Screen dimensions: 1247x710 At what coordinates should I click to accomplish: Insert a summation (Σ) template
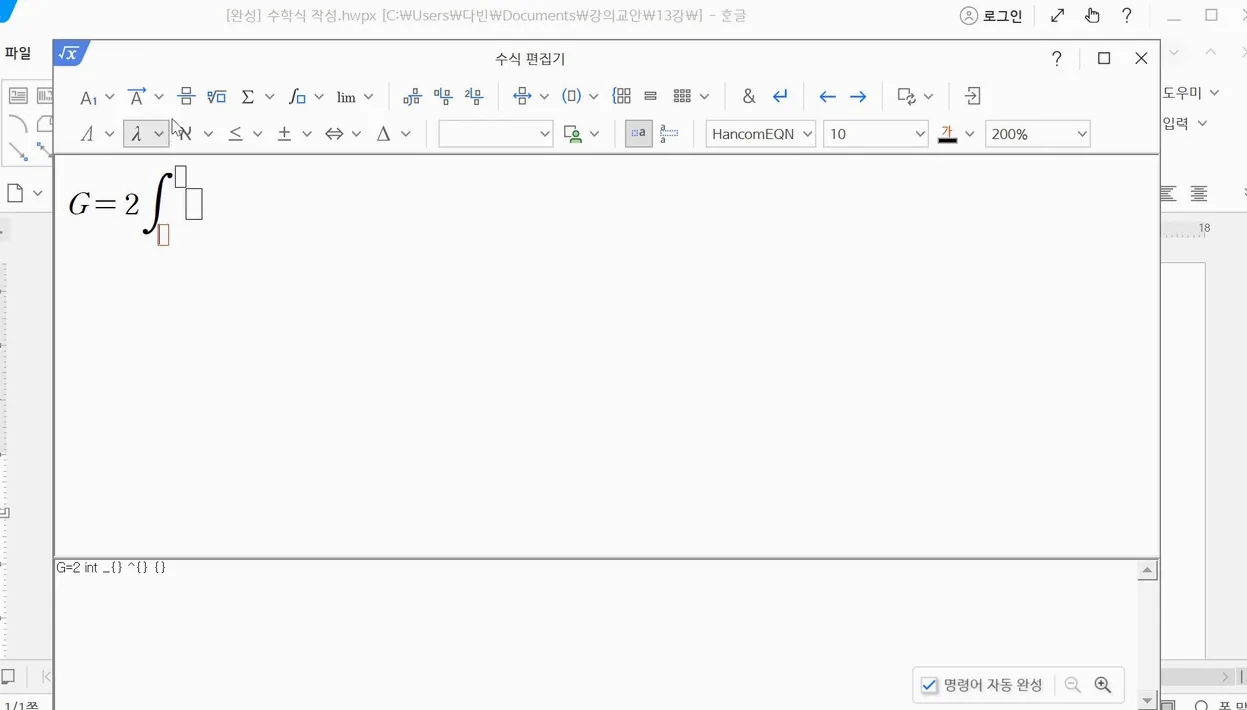tap(248, 96)
